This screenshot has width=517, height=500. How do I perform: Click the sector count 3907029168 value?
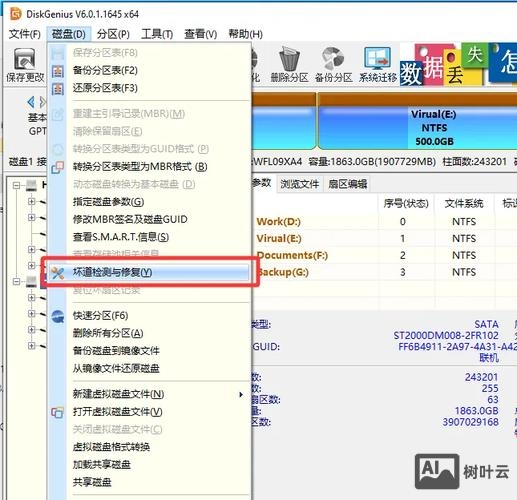tap(470, 422)
